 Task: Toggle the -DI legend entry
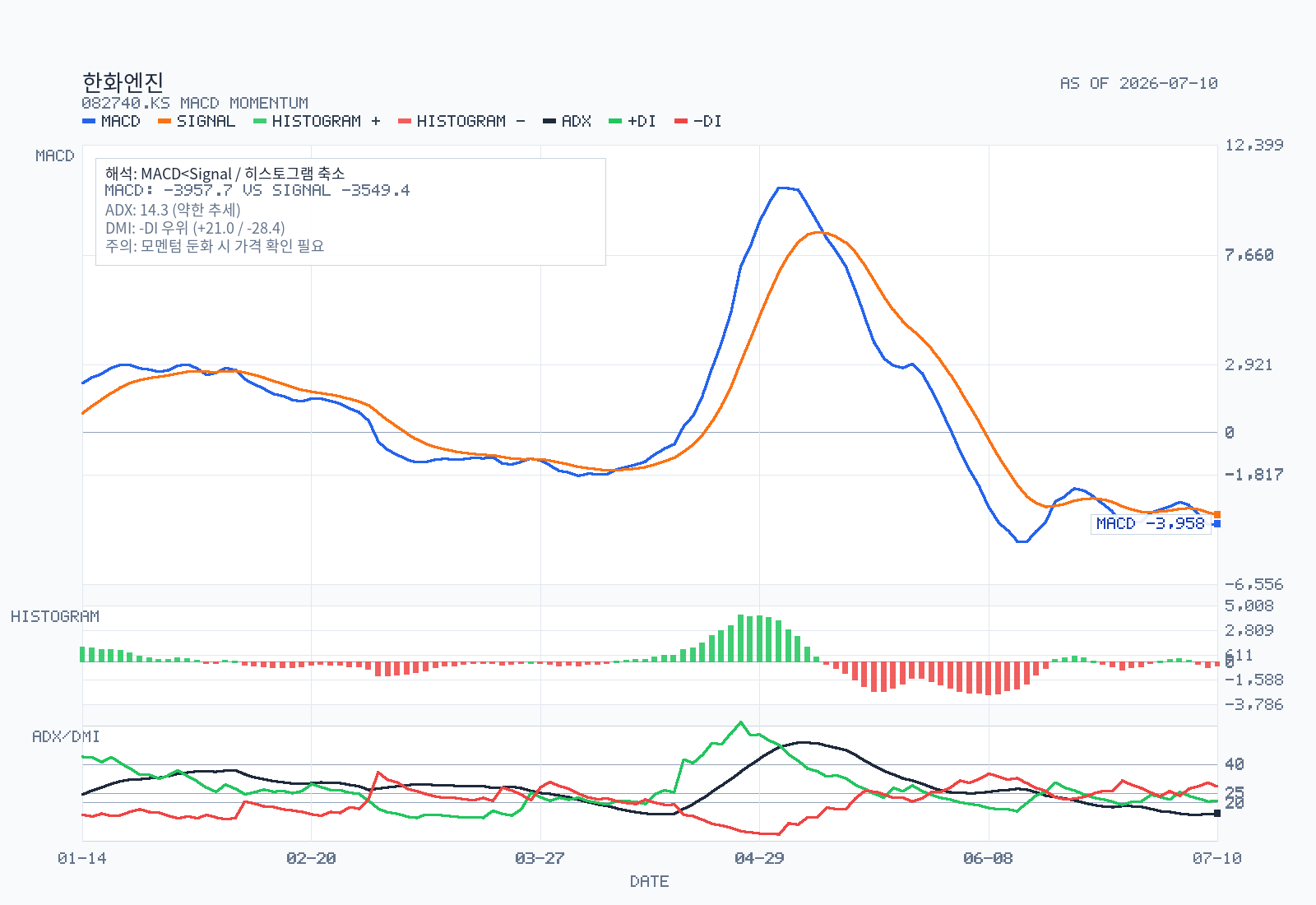698,121
